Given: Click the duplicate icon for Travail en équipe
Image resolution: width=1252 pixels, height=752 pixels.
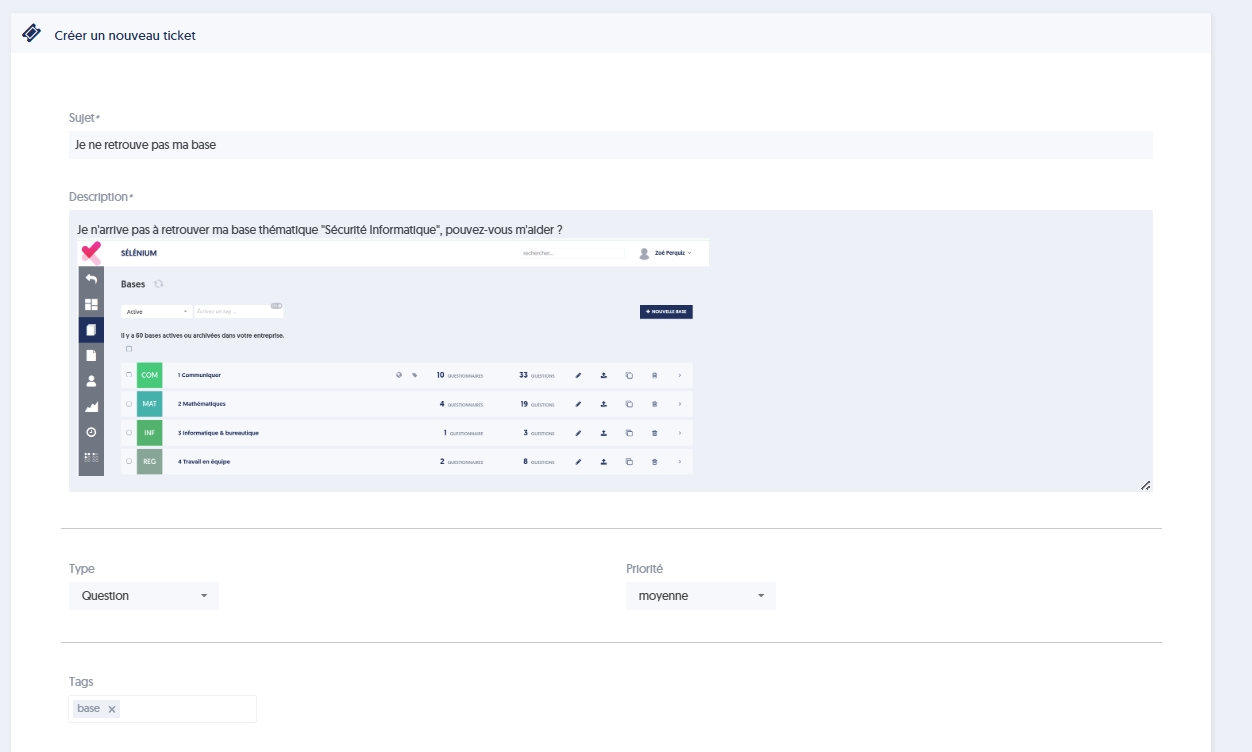Looking at the screenshot, I should point(629,461).
